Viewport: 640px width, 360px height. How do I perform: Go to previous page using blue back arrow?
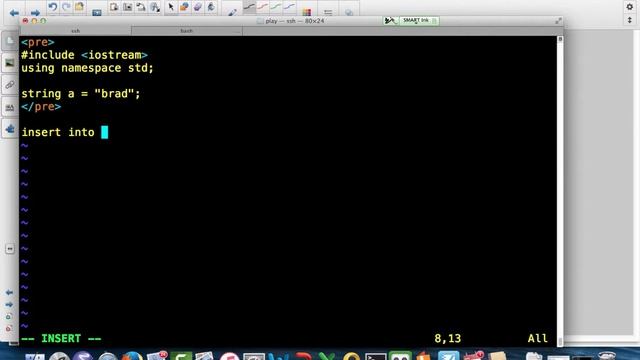tap(14, 13)
